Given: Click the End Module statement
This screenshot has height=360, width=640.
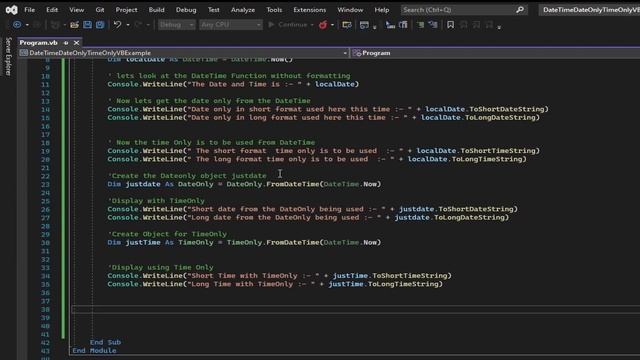Looking at the screenshot, I should pyautogui.click(x=94, y=351).
